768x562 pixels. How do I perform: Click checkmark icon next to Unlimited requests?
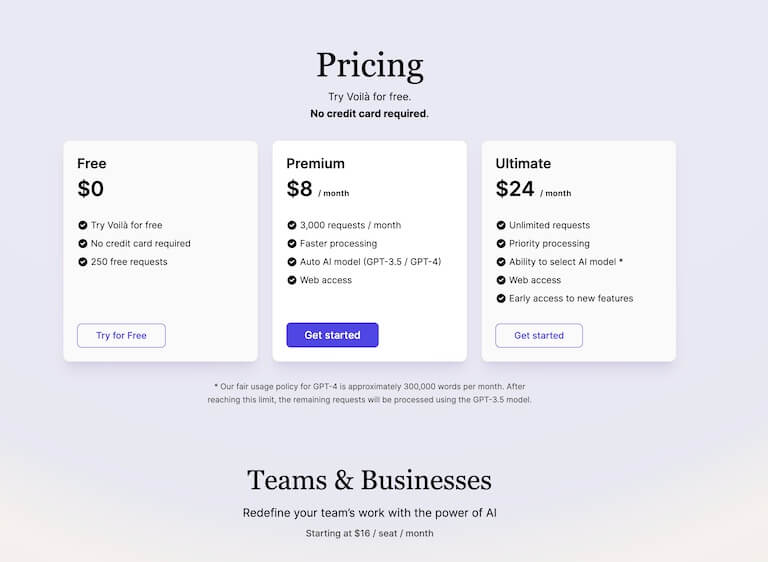501,225
